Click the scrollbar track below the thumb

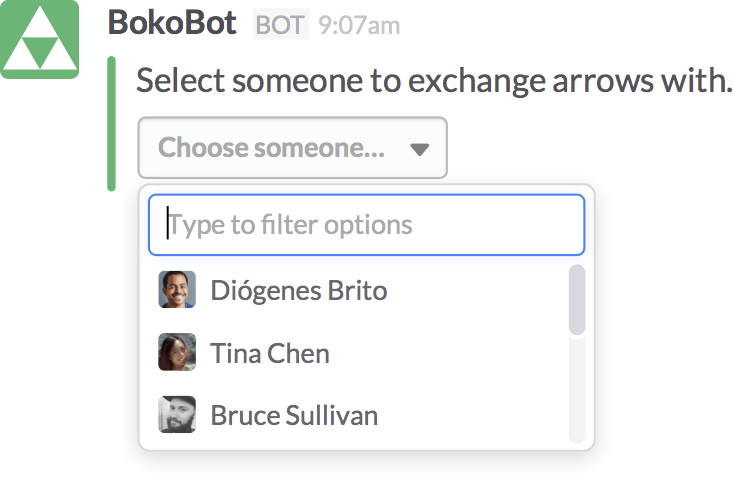(576, 390)
